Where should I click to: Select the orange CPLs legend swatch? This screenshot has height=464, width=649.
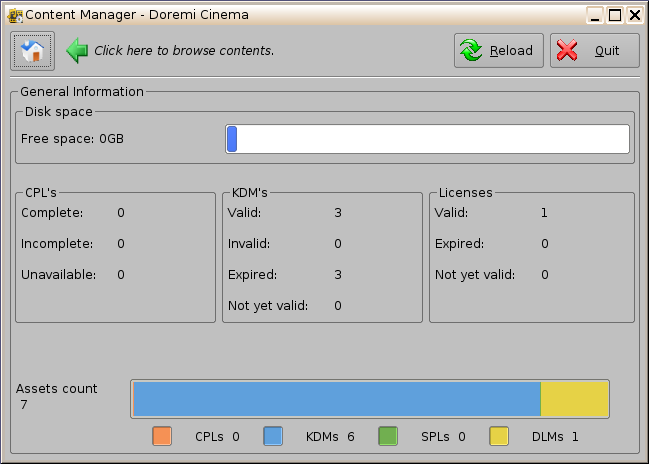(x=162, y=436)
